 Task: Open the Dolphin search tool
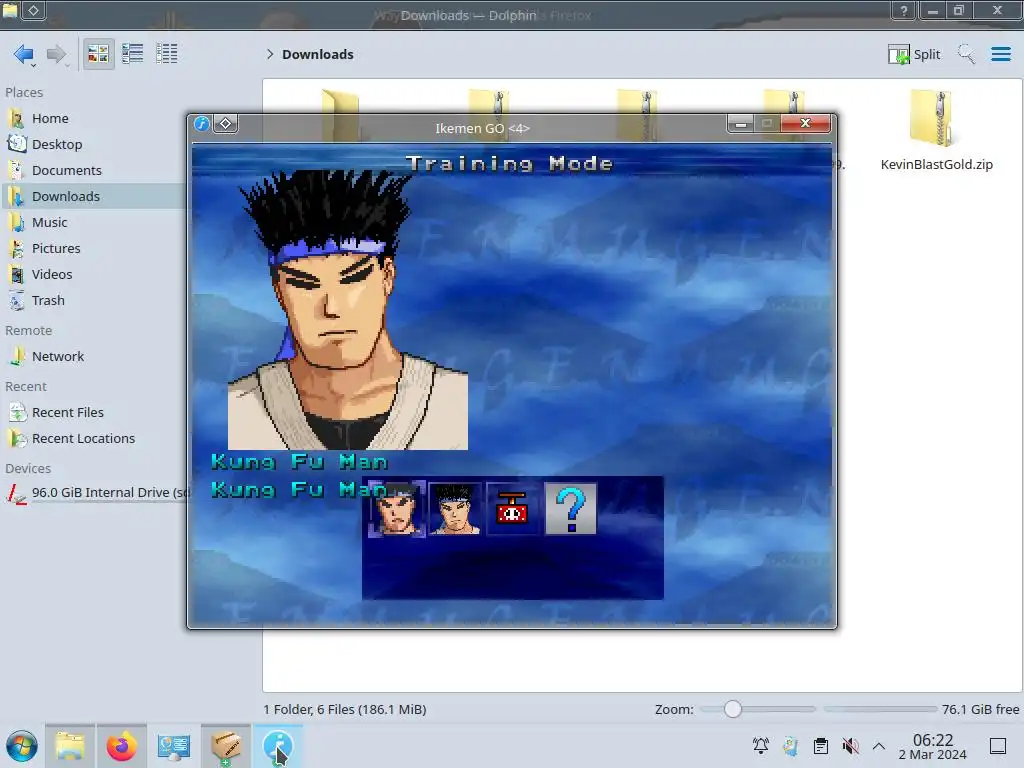tap(967, 54)
